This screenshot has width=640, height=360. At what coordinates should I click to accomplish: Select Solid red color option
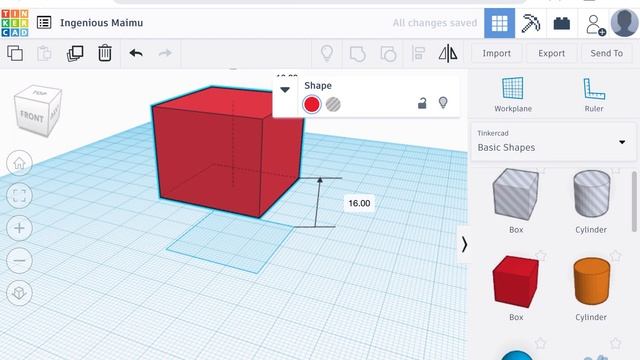click(312, 104)
